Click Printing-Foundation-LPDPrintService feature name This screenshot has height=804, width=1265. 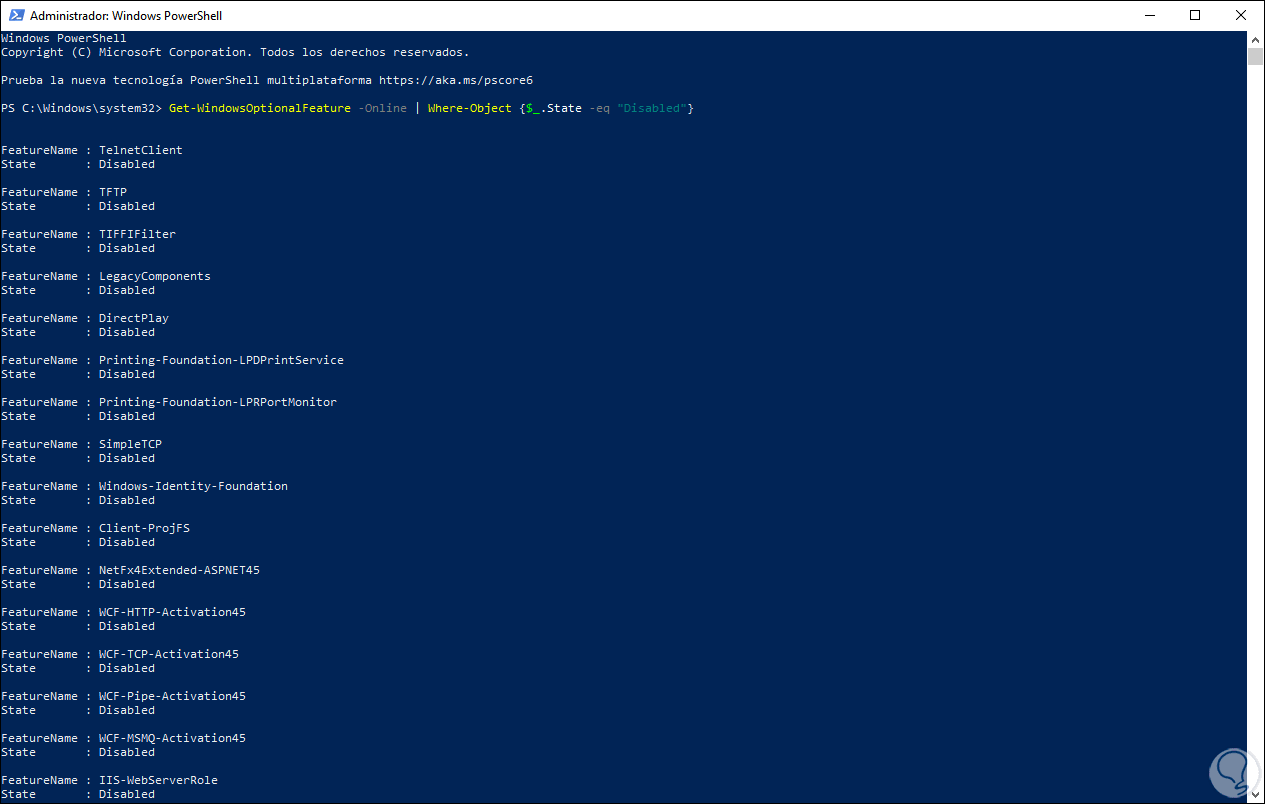click(x=221, y=360)
